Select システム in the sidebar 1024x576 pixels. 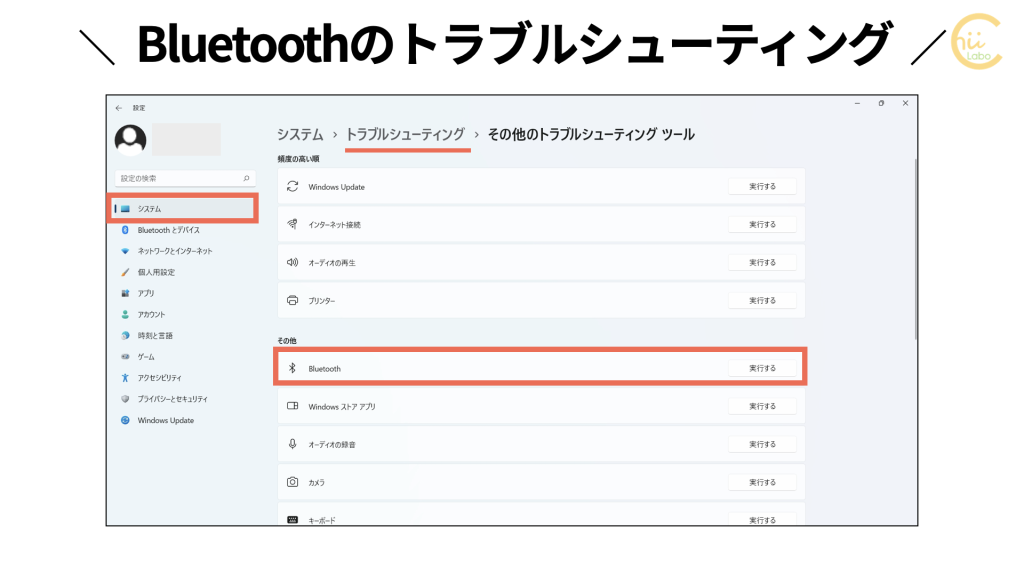tap(183, 209)
